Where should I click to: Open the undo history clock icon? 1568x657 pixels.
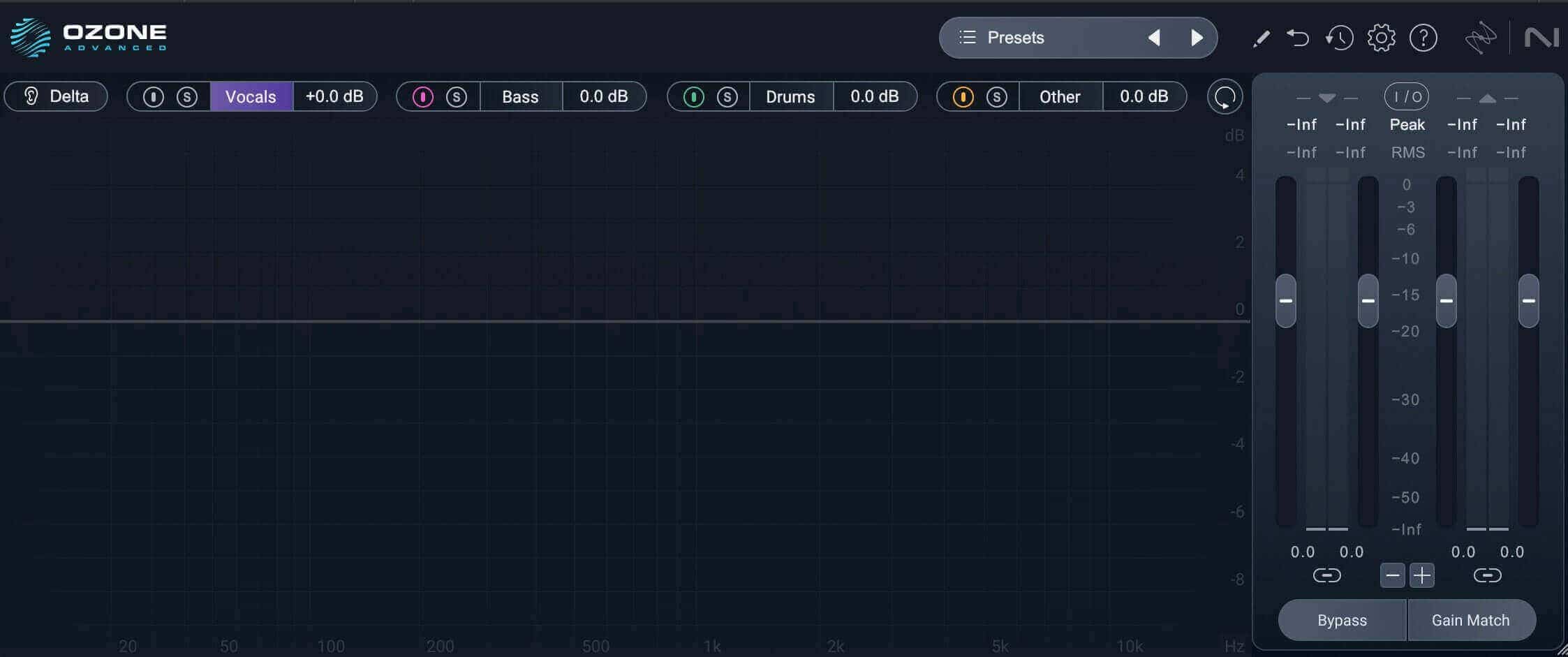point(1339,38)
